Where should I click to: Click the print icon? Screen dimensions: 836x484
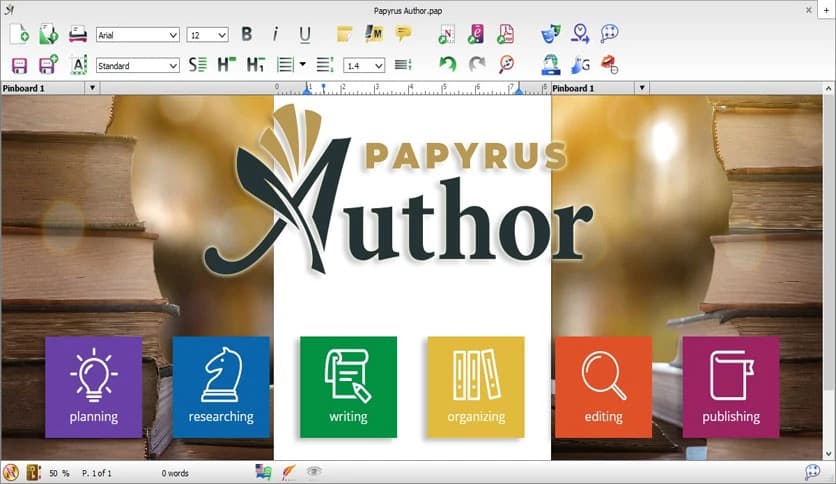point(77,34)
